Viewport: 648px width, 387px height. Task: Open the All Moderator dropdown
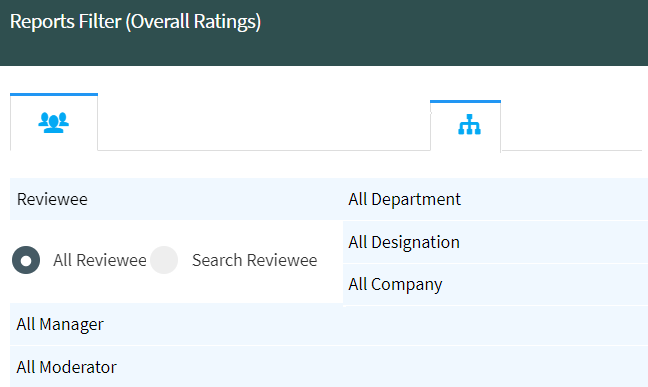[x=329, y=367]
